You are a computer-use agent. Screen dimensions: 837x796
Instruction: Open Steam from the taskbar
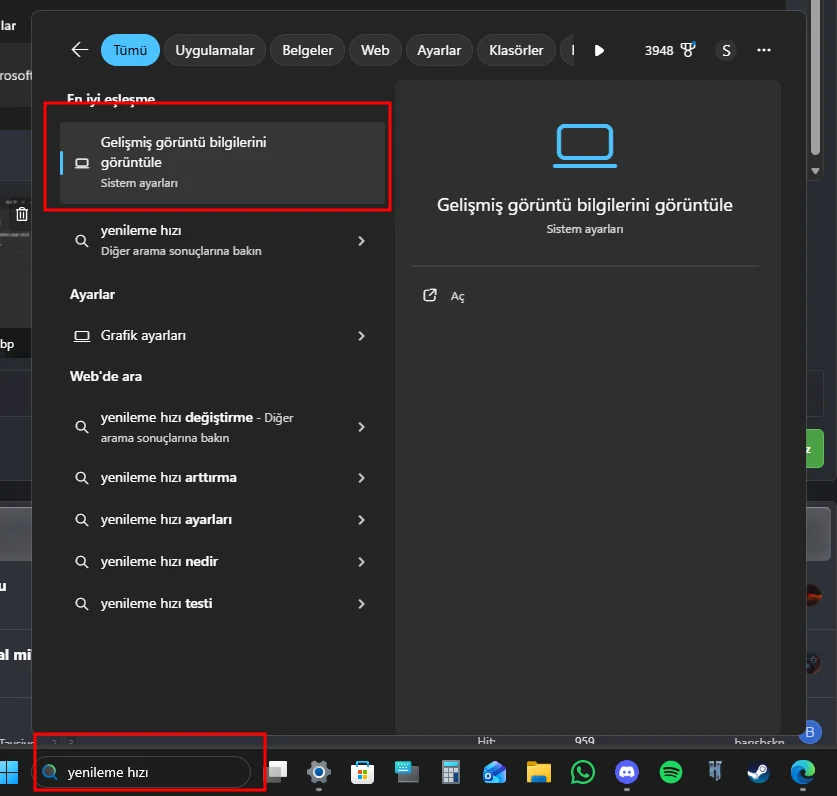coord(758,772)
